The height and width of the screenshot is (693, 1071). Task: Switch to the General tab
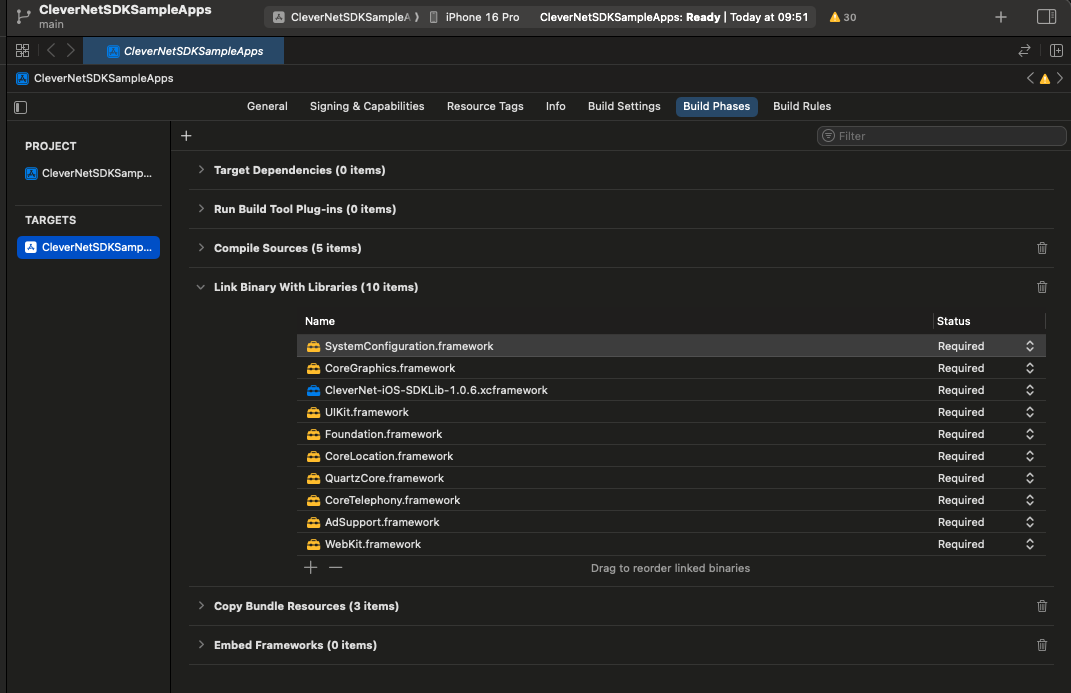point(267,107)
